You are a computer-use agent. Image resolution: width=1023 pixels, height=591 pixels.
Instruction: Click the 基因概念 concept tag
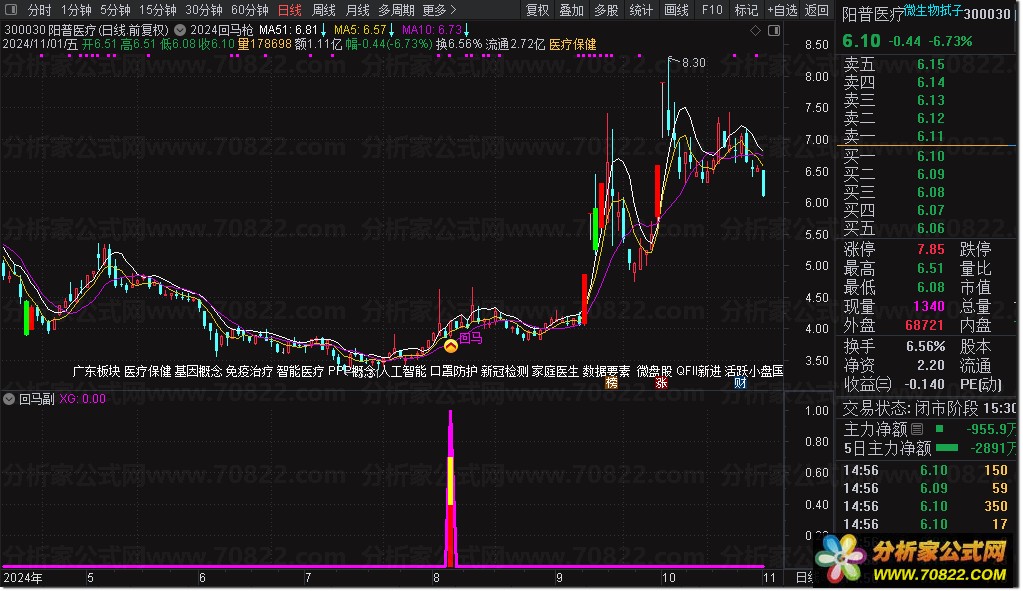click(198, 371)
